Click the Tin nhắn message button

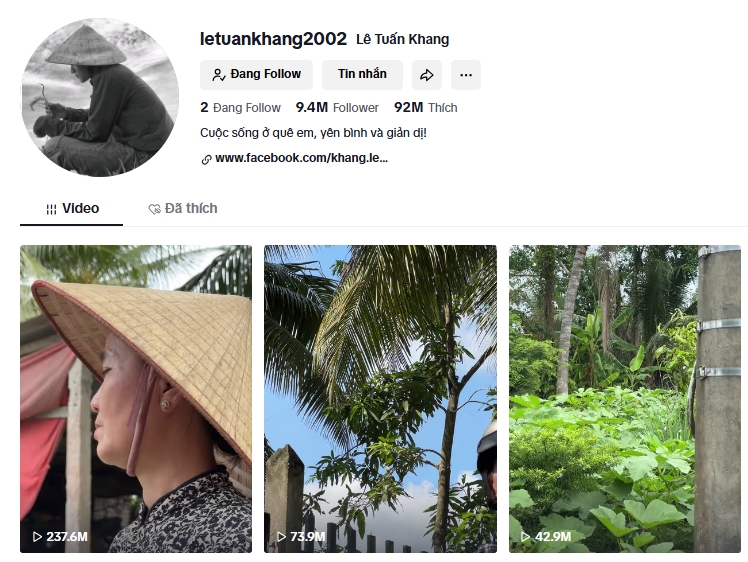point(362,75)
